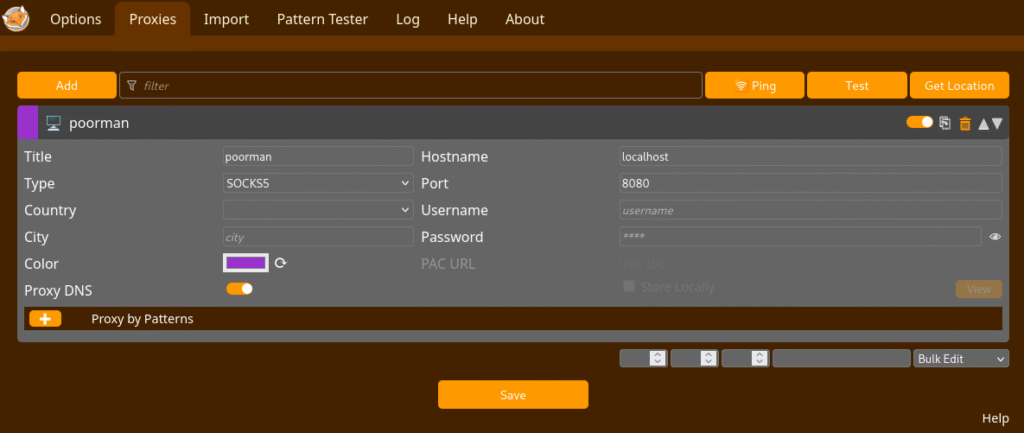Click the Get Location button
Viewport: 1024px width, 433px height.
point(959,86)
